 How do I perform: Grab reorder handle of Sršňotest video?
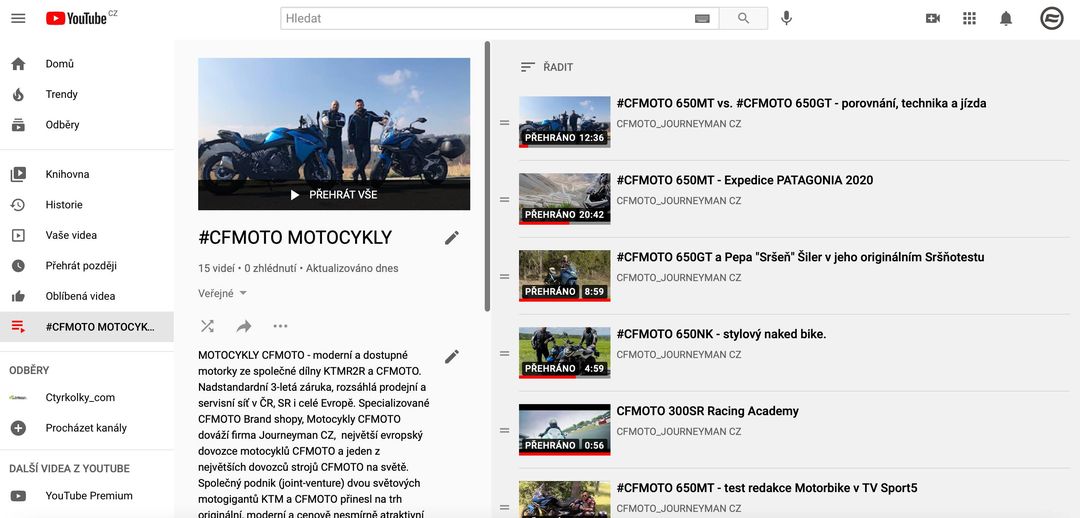tap(504, 276)
